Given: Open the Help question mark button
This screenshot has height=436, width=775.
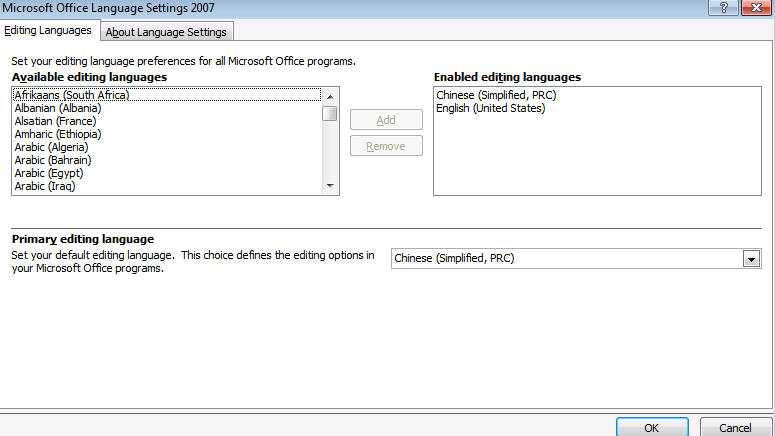Looking at the screenshot, I should coord(723,7).
